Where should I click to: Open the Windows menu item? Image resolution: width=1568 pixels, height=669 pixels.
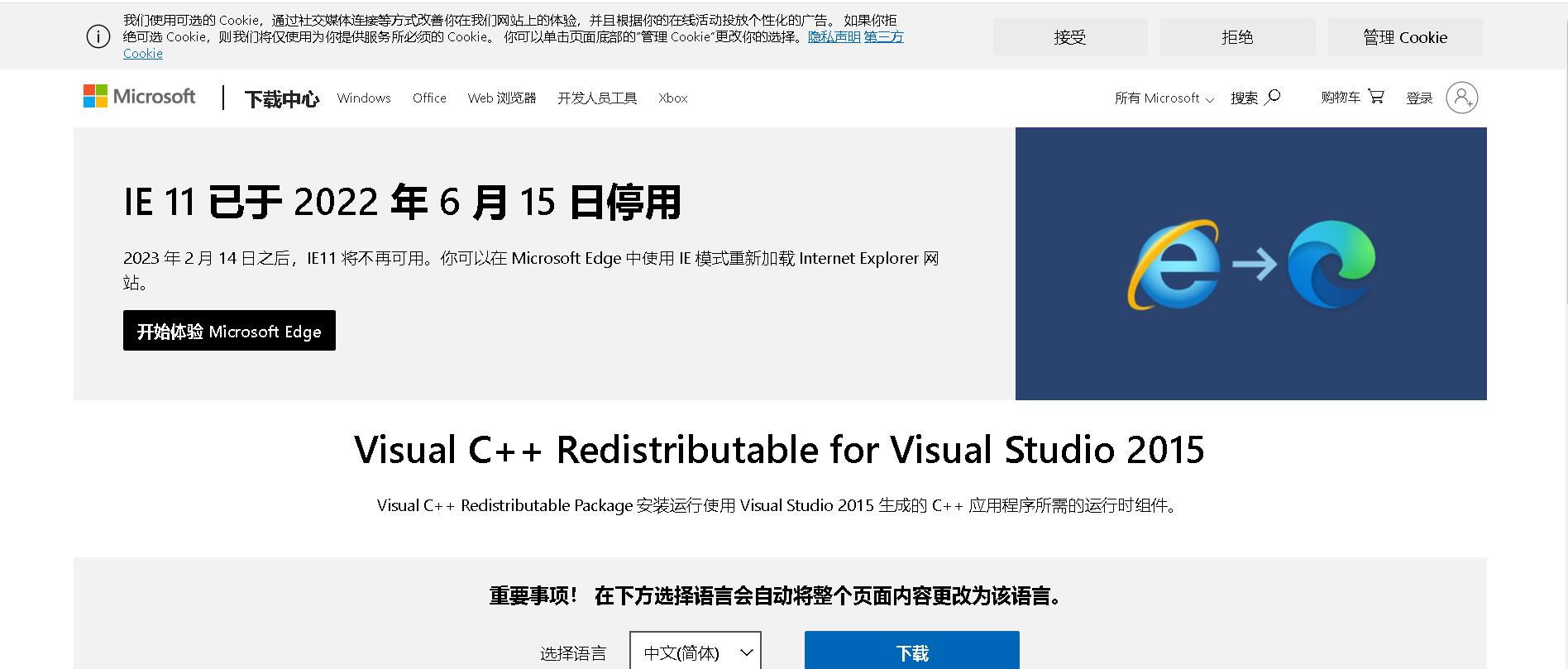tap(364, 98)
